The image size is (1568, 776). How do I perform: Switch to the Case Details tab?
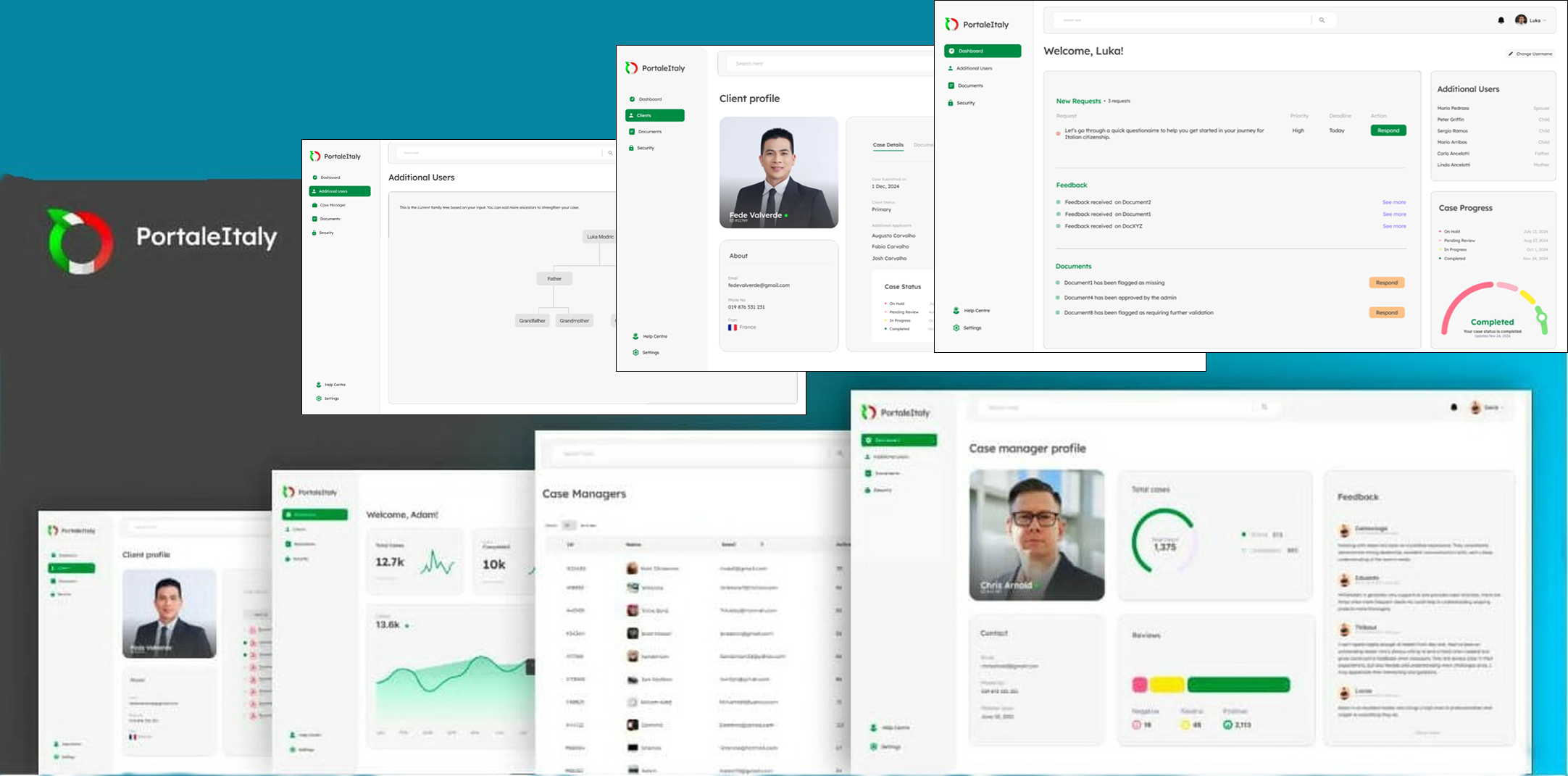[x=888, y=145]
